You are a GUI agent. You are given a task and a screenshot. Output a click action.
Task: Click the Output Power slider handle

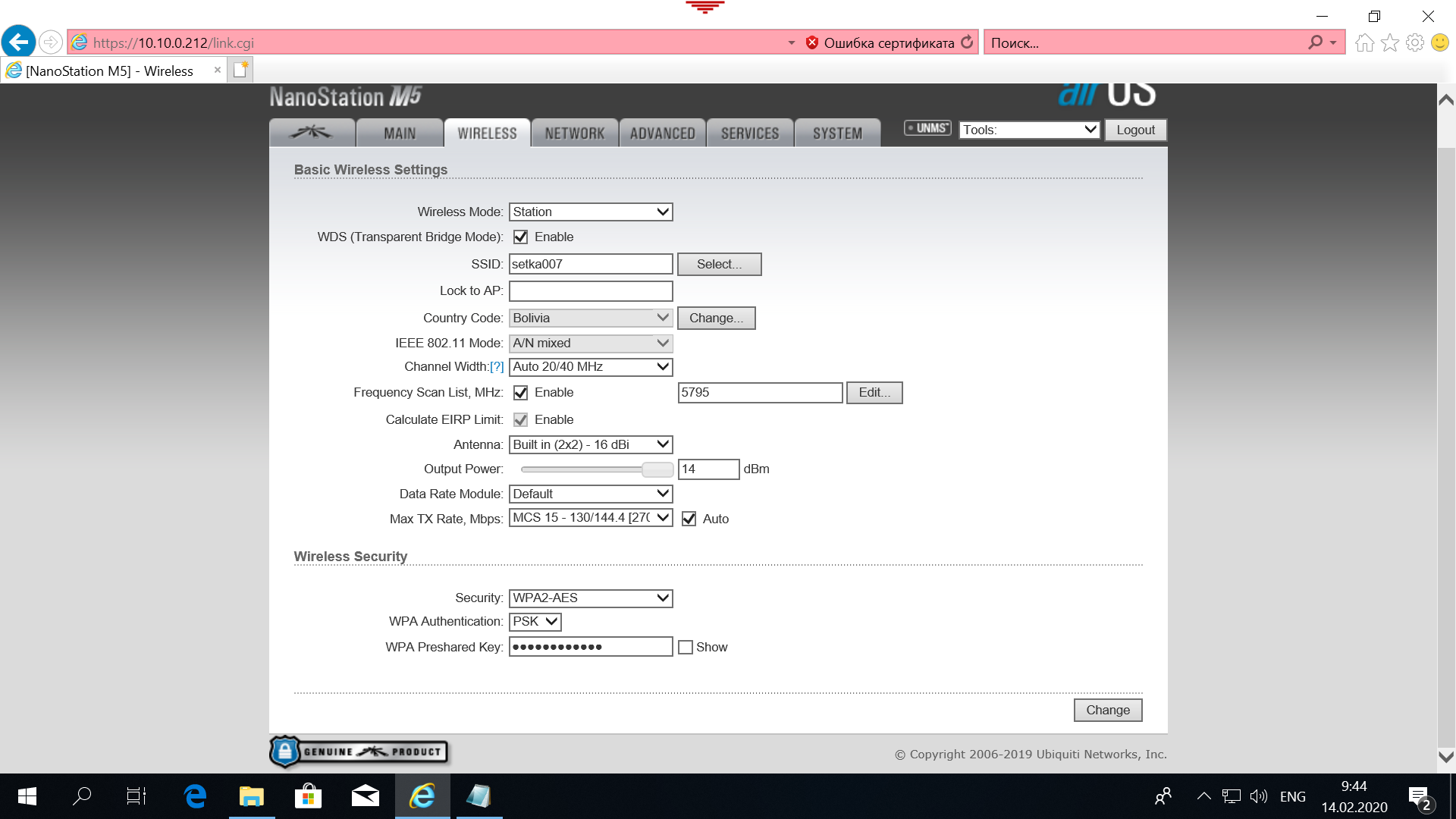(657, 469)
